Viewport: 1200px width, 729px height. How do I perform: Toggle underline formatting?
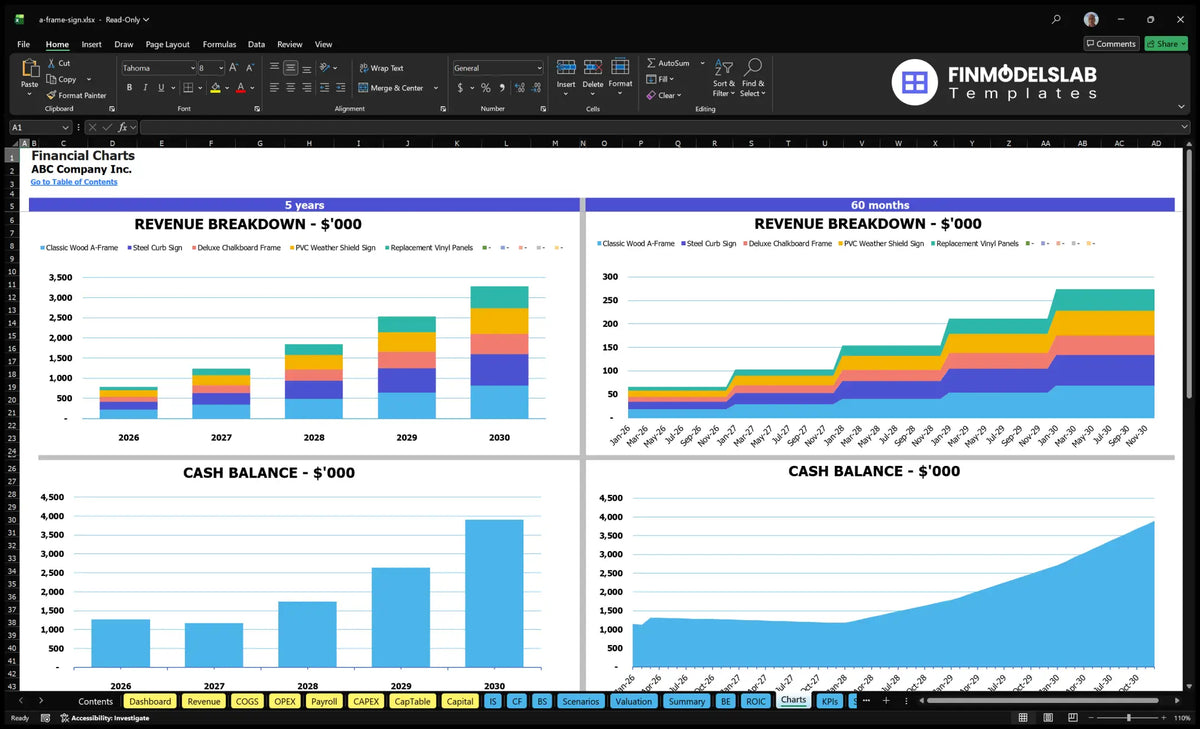[x=160, y=88]
